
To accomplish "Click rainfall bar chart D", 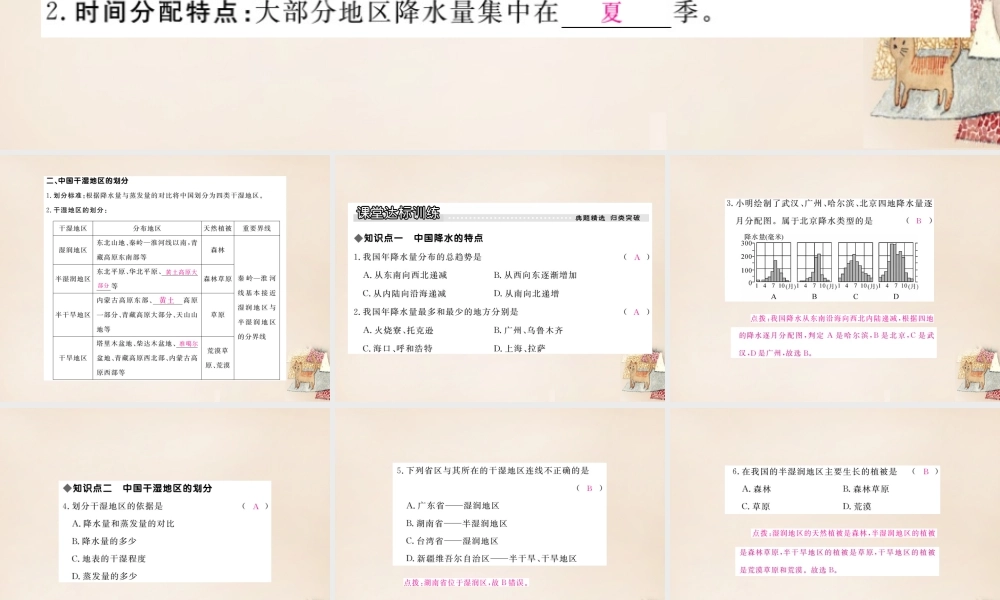I will 896,262.
